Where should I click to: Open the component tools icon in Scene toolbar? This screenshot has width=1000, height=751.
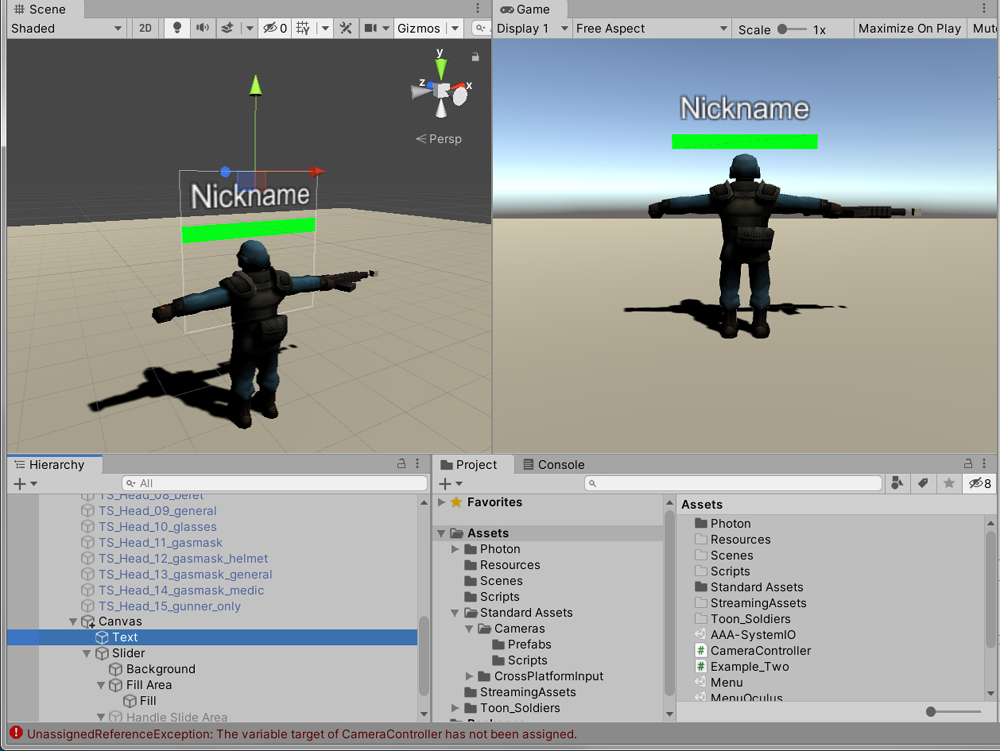(346, 28)
